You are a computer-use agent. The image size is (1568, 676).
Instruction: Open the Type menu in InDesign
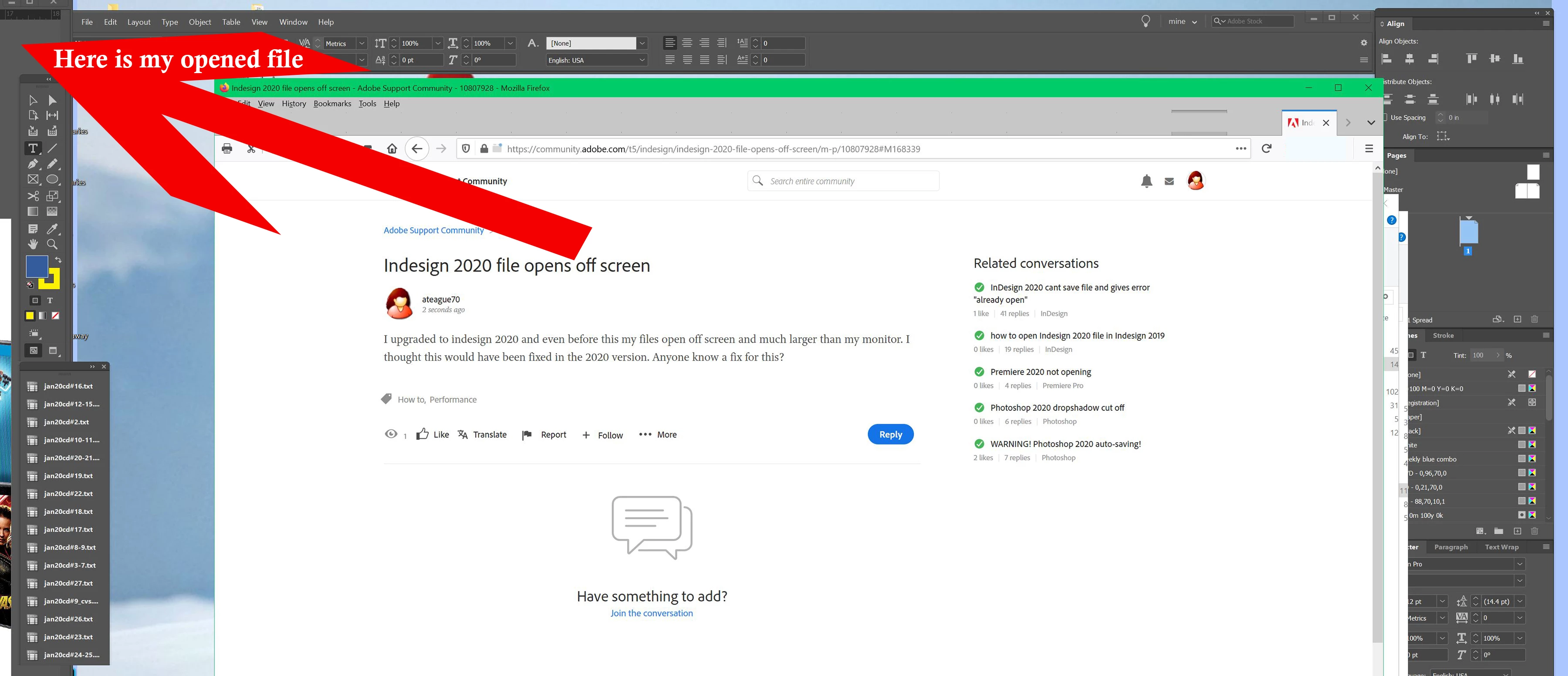pos(170,22)
